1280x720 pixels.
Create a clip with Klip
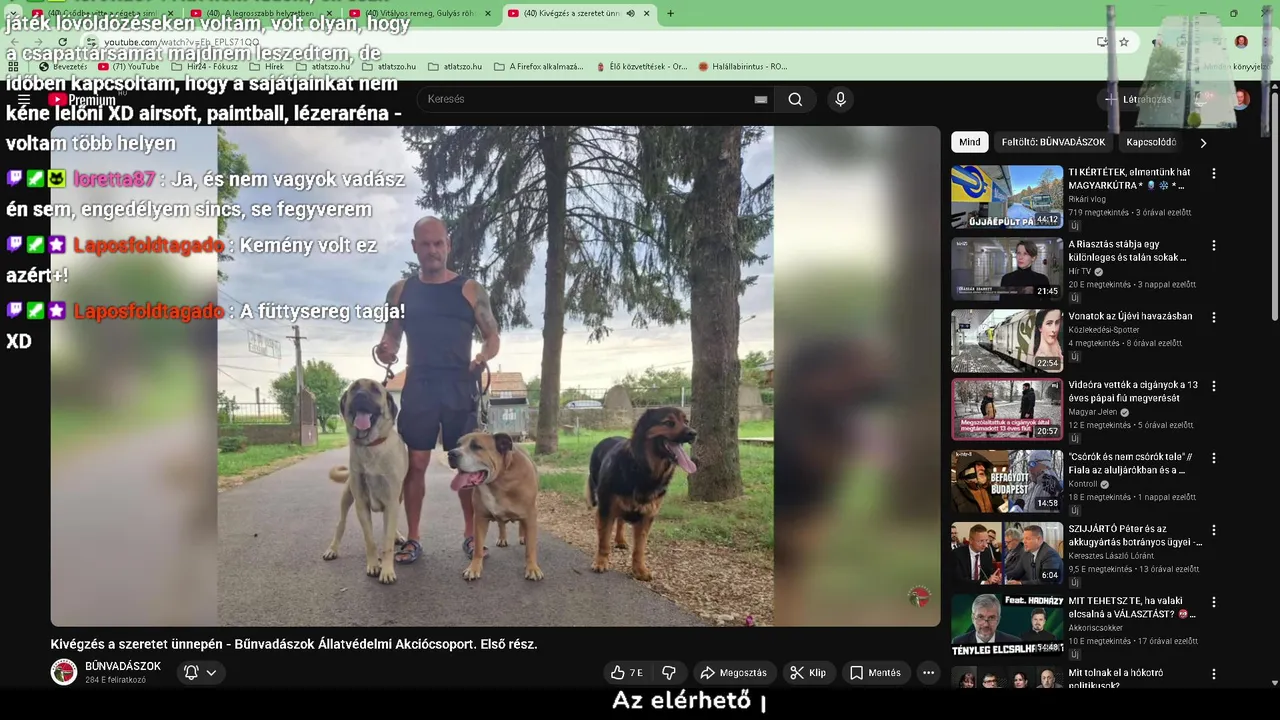808,673
